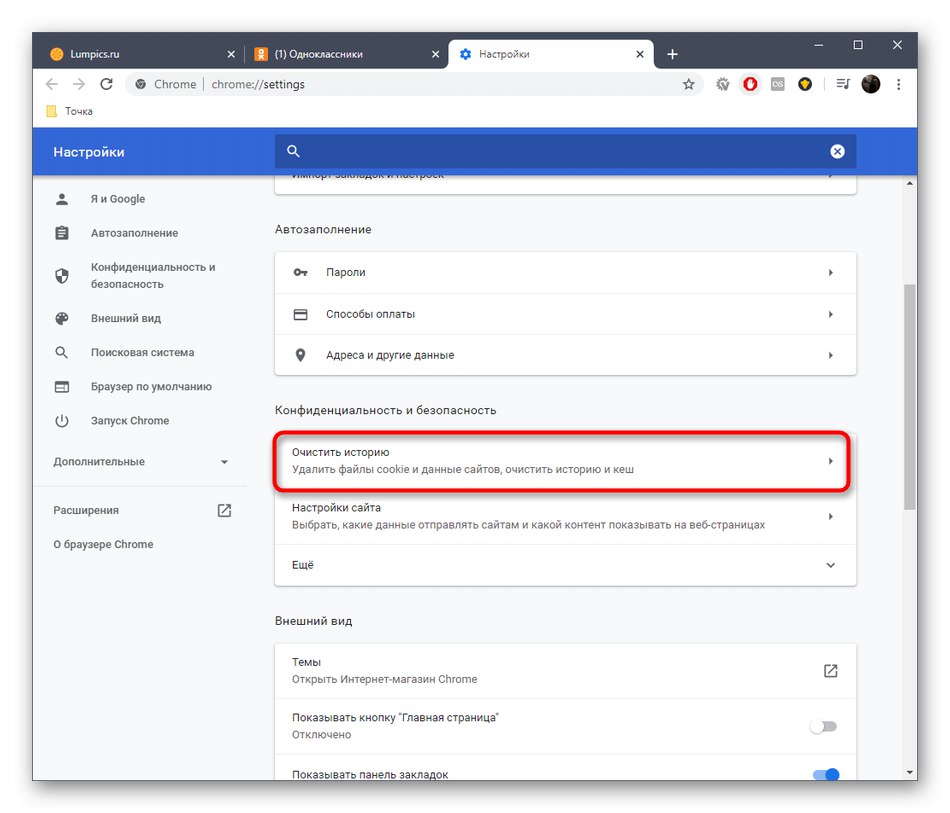The height and width of the screenshot is (813, 950).
Task: Open Конфиденциальность и безопасность in sidebar
Action: pos(153,276)
